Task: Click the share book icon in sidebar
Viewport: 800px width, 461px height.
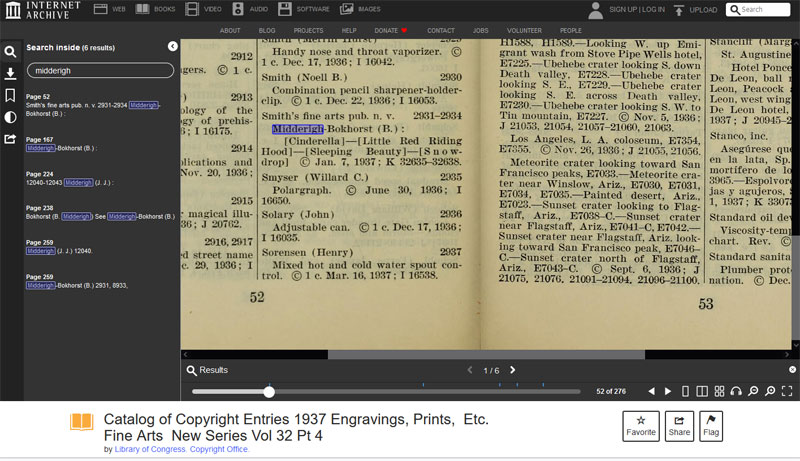Action: (10, 139)
